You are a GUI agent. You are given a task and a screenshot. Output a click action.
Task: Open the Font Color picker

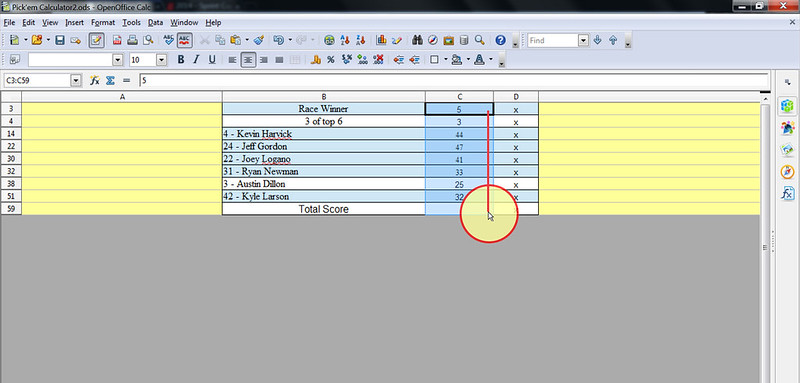[x=479, y=60]
